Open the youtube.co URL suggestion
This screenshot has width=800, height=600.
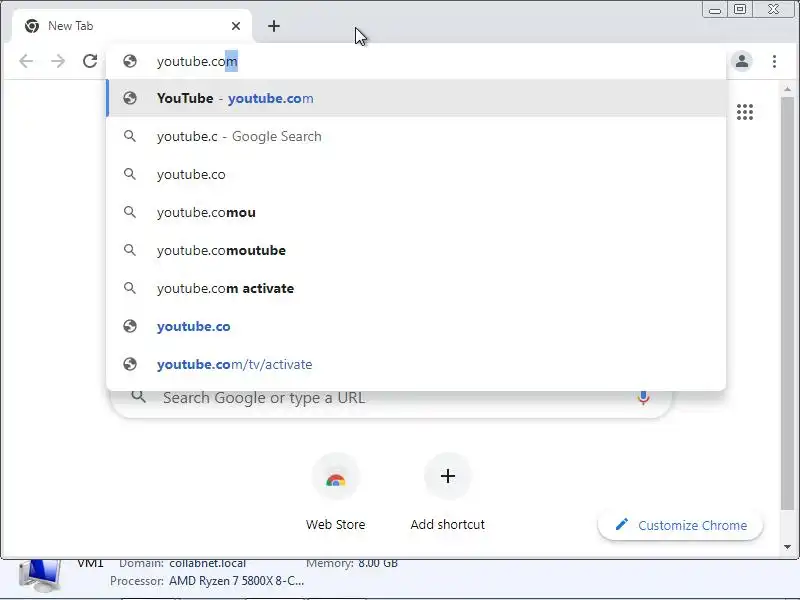pos(416,326)
